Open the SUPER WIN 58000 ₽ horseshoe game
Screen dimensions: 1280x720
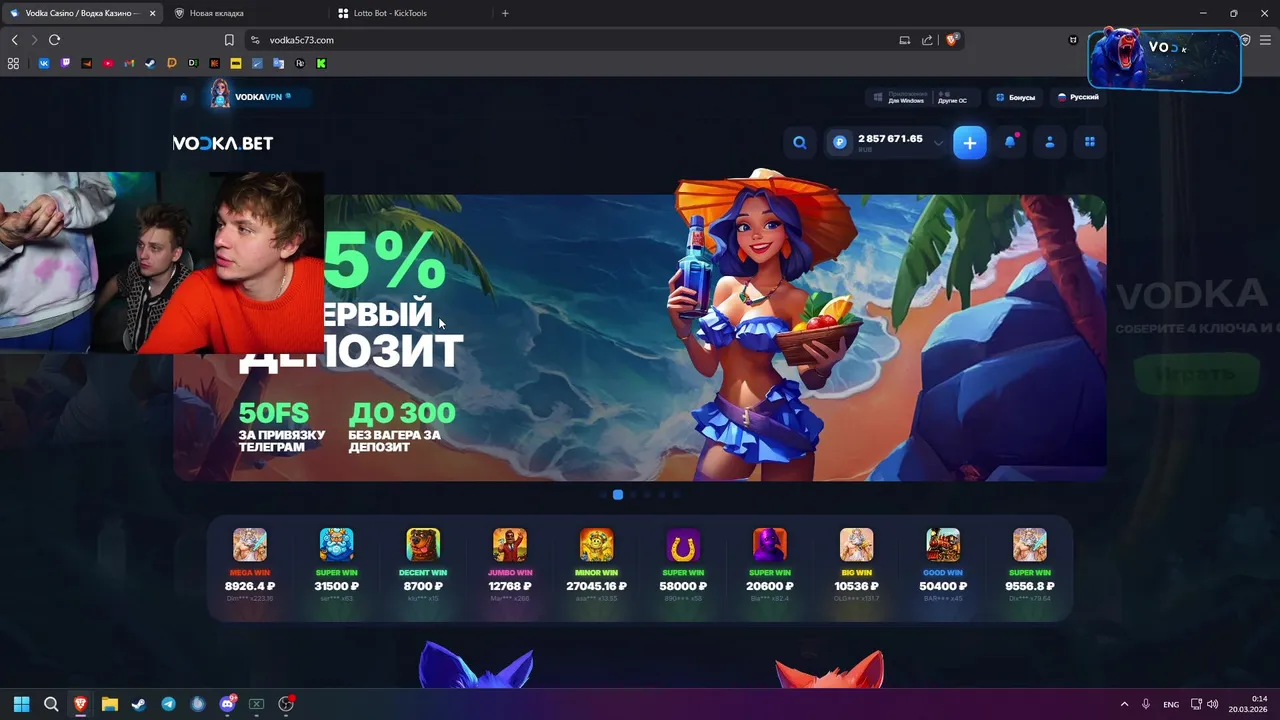pyautogui.click(x=683, y=567)
